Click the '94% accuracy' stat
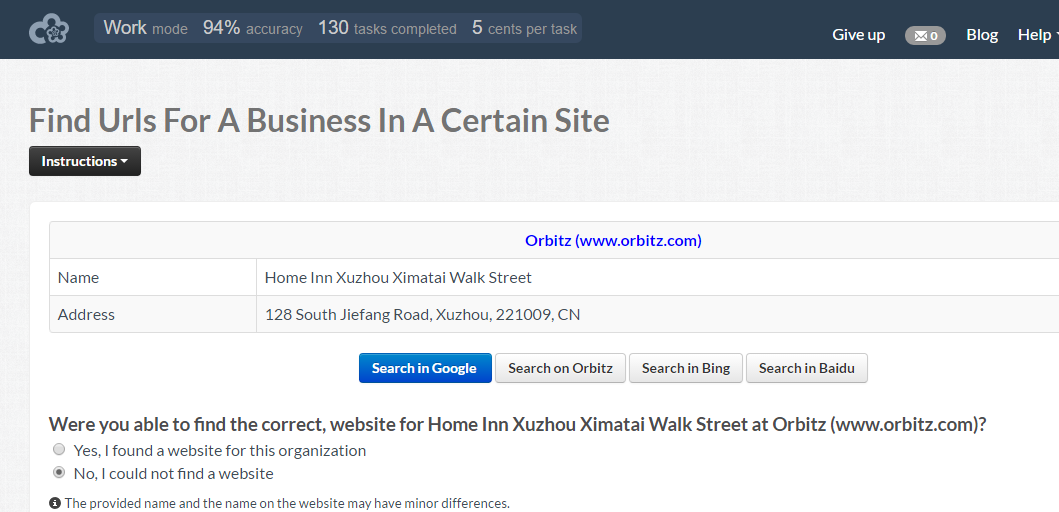This screenshot has width=1059, height=512. tap(253, 28)
